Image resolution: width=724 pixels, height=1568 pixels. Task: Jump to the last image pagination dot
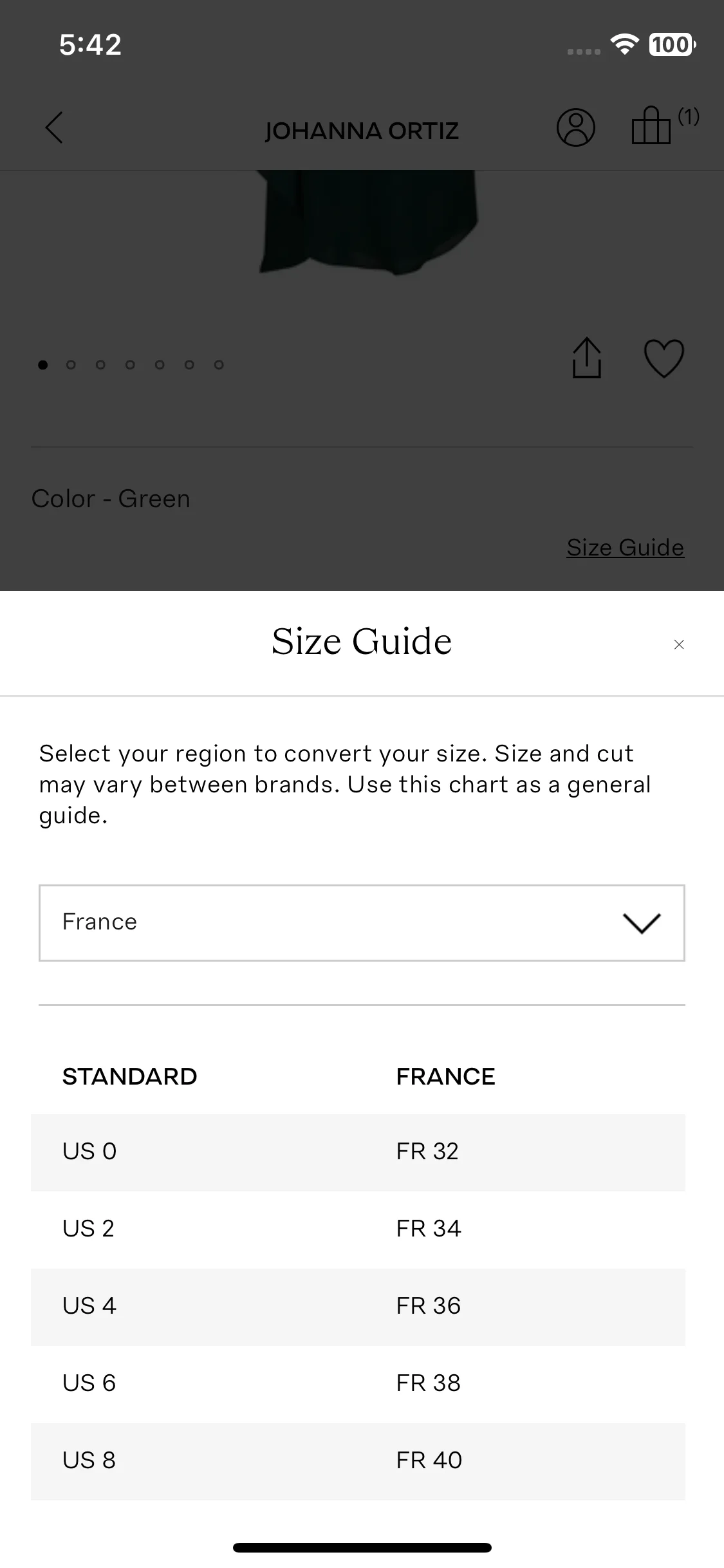pyautogui.click(x=219, y=365)
